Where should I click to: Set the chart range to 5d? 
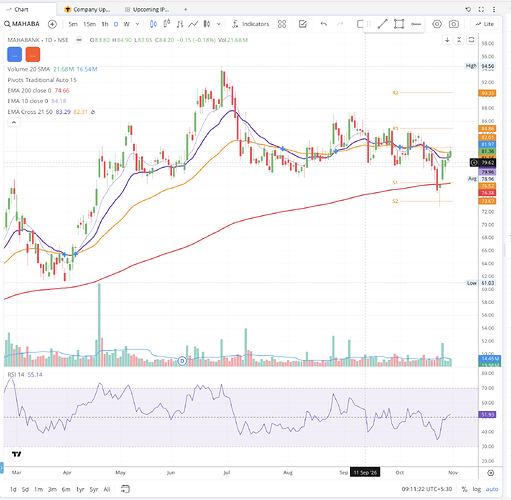pyautogui.click(x=25, y=489)
